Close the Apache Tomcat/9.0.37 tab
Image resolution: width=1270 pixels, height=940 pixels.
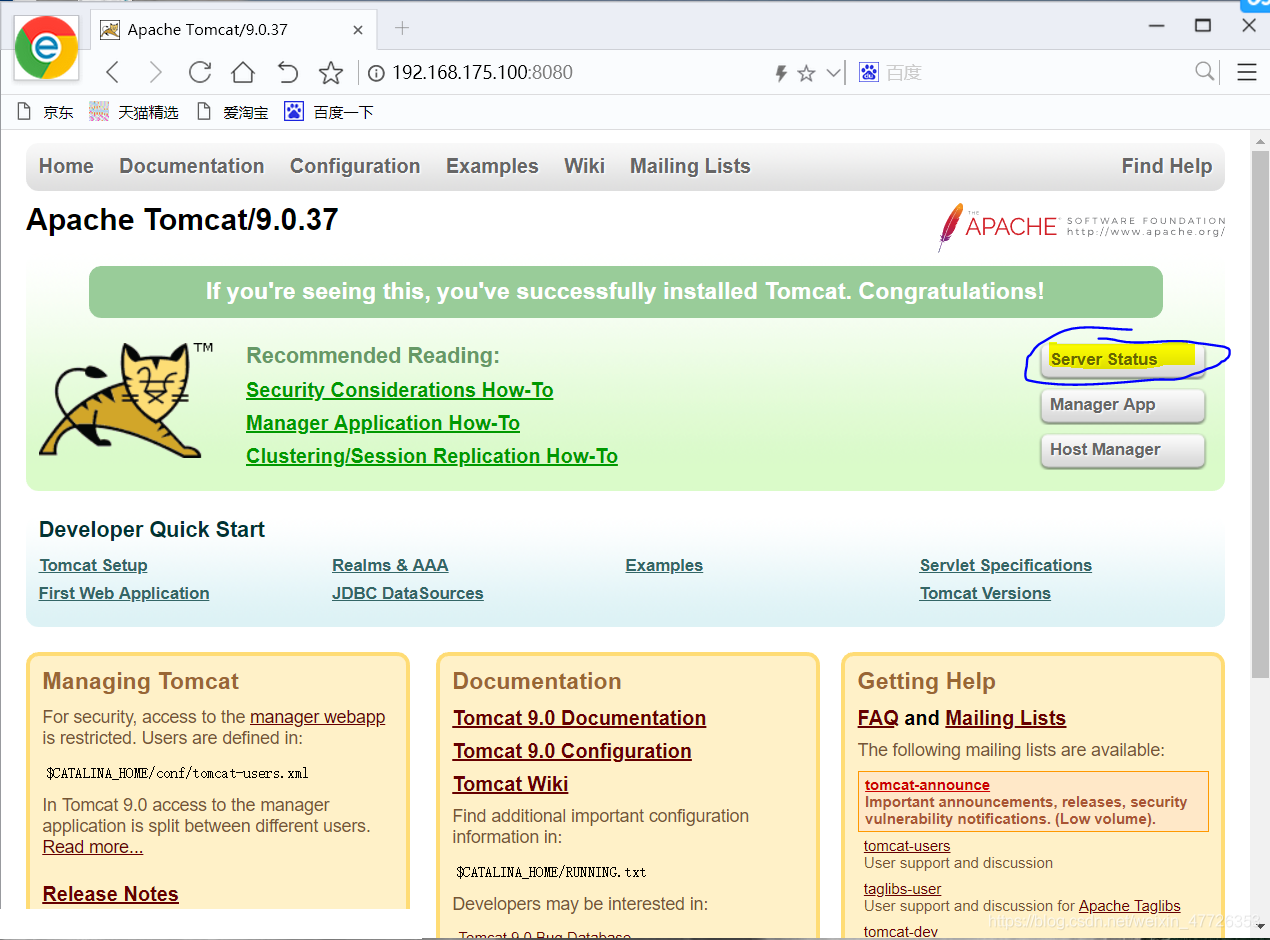[x=358, y=30]
